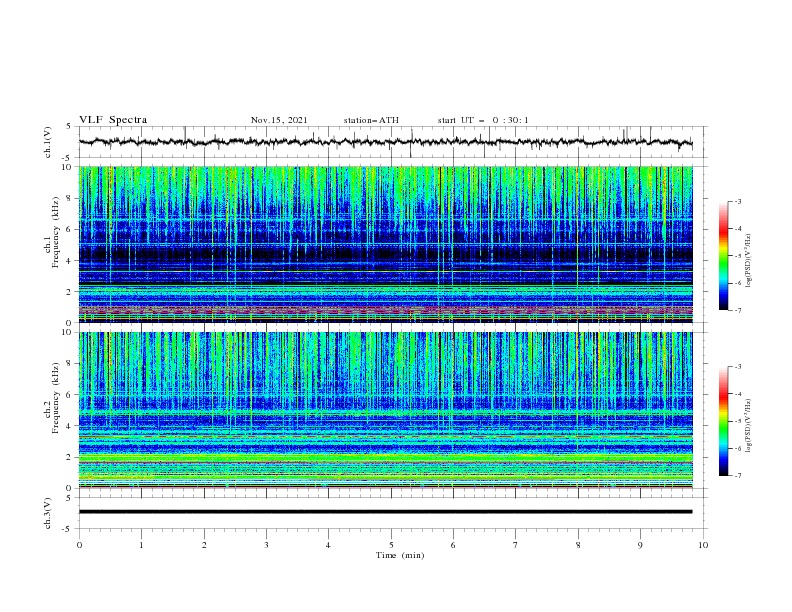Screen dimensions: 792x612
Task: Click the log(PSD) label beside ch.1 color bar
Action: (749, 260)
